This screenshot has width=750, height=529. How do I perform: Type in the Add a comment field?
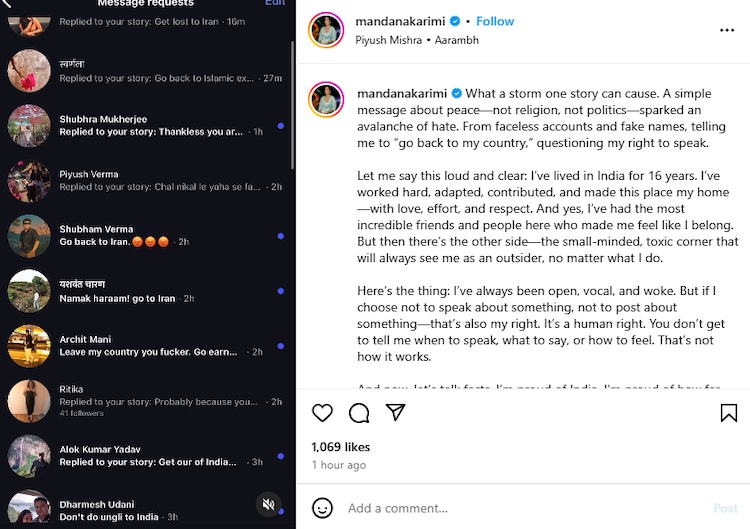520,508
